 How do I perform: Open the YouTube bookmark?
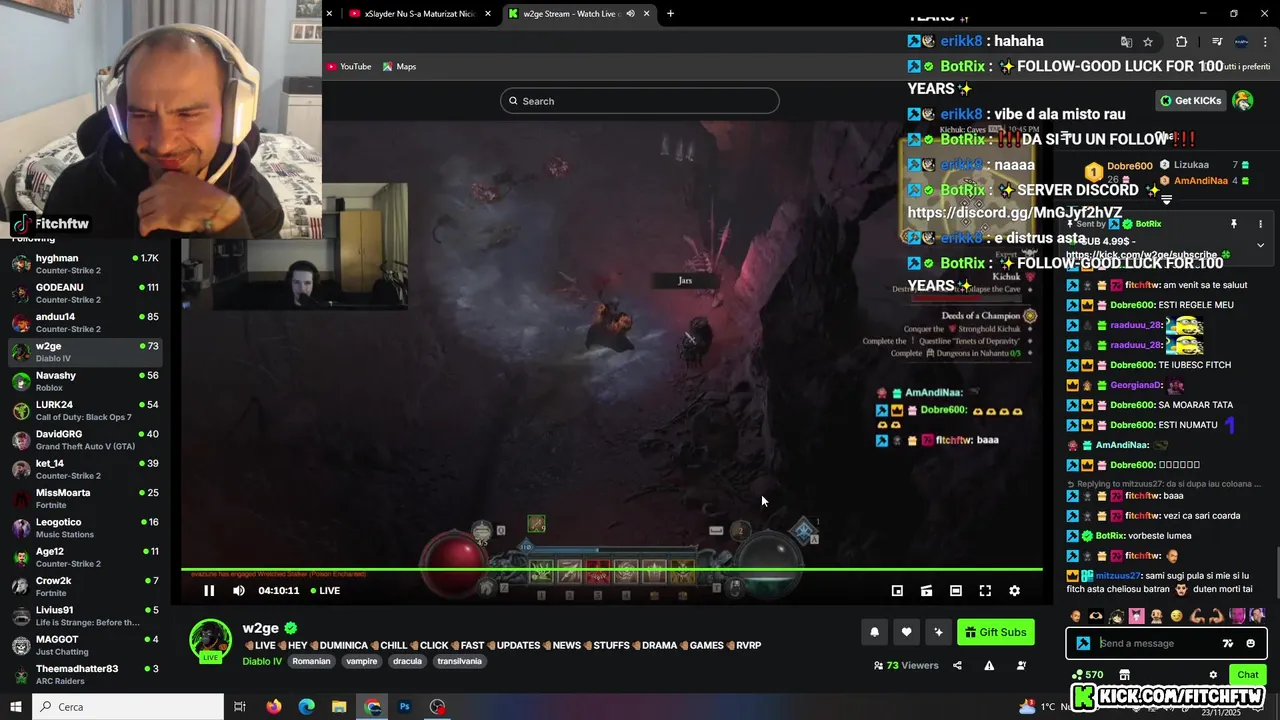[349, 67]
